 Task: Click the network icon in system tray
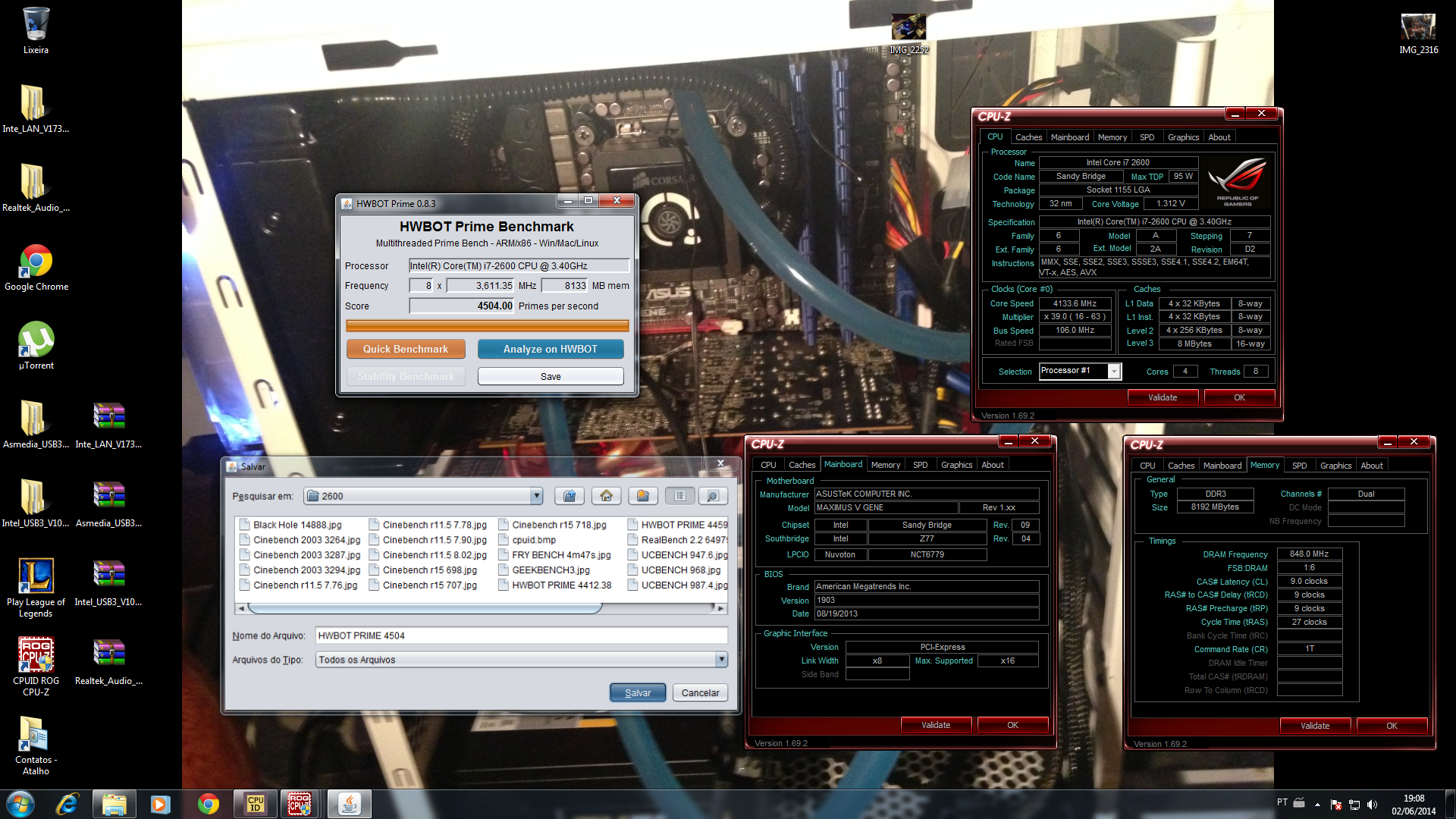[x=1354, y=805]
